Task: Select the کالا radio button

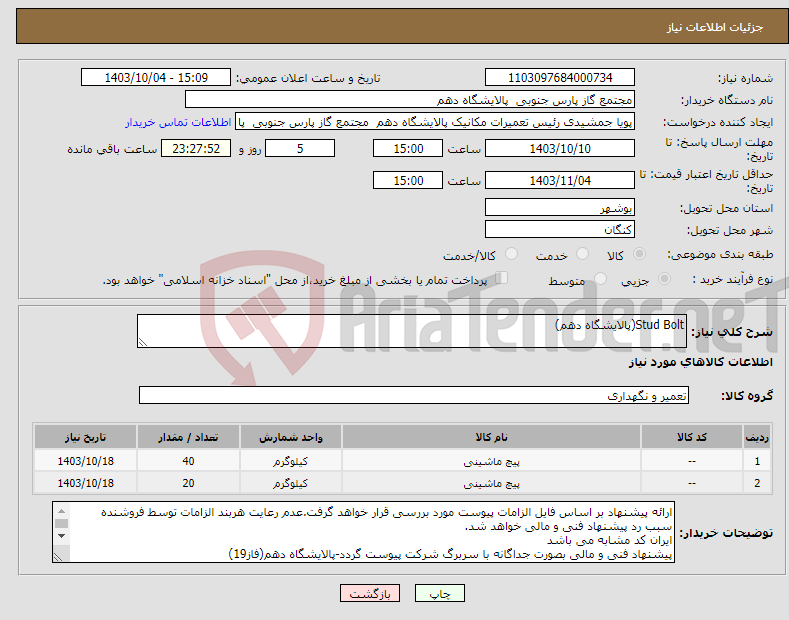Action: [639, 254]
